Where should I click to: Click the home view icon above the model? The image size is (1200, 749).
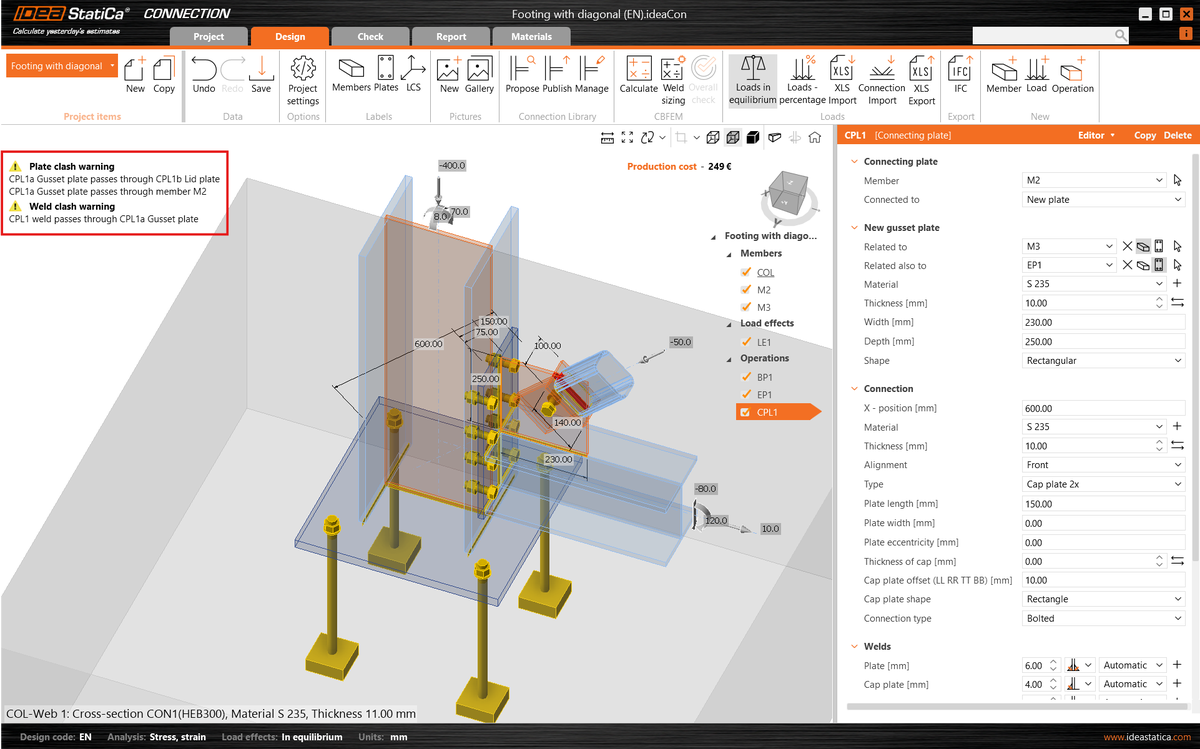click(x=815, y=137)
